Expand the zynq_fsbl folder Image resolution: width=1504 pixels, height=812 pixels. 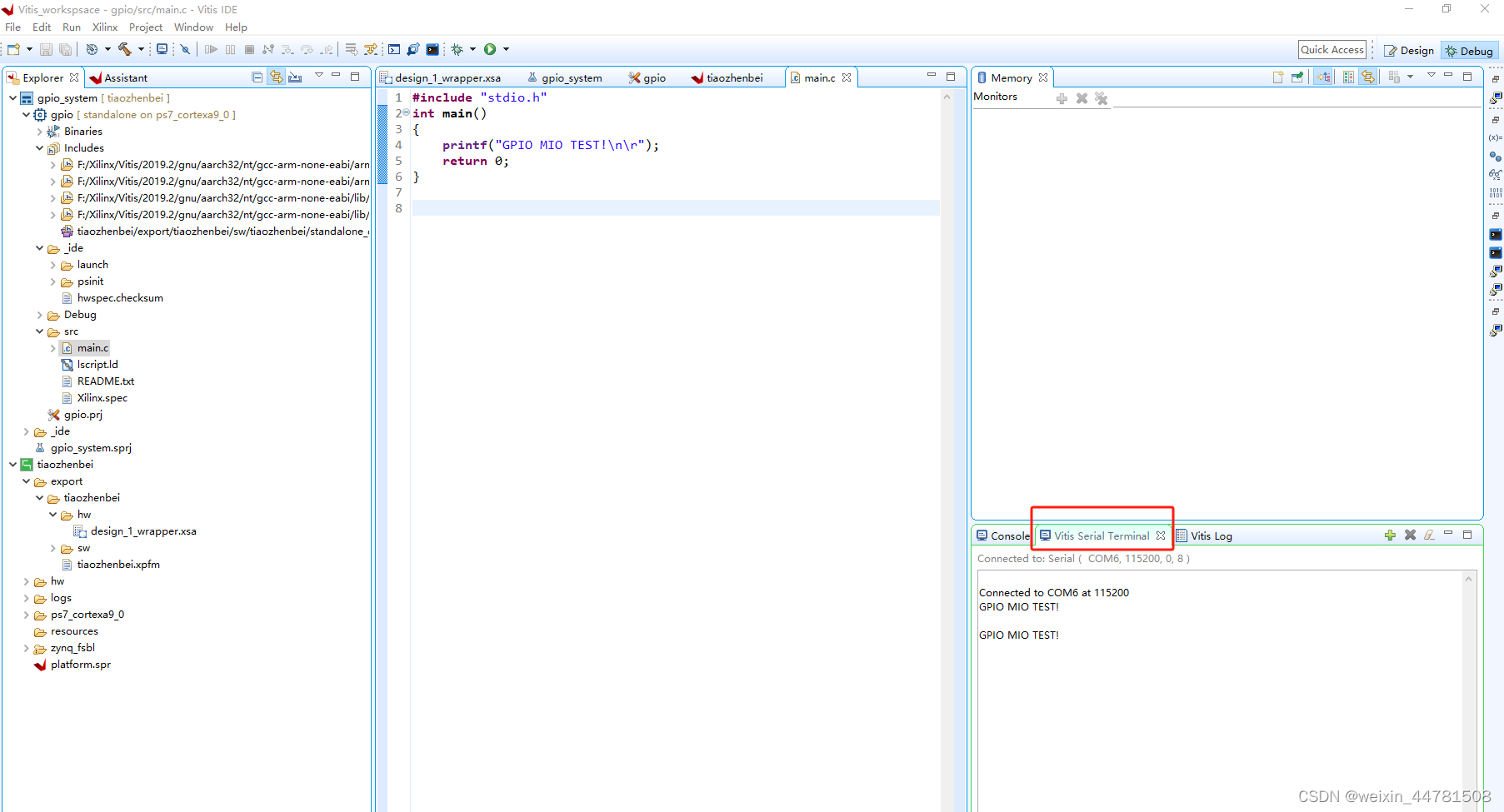coord(26,648)
